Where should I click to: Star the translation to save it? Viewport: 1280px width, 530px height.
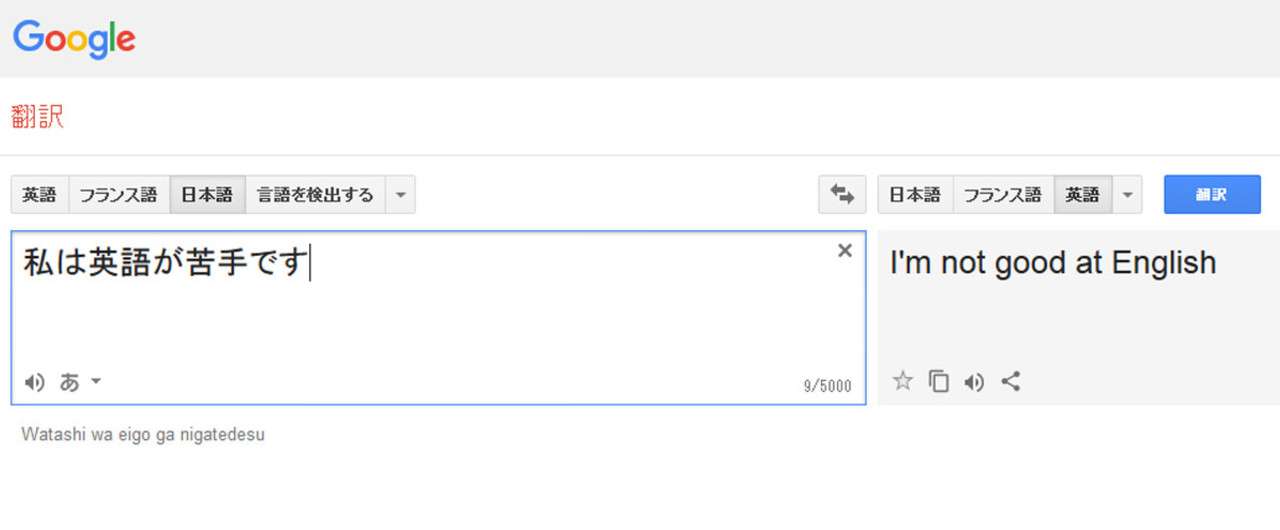[x=903, y=381]
